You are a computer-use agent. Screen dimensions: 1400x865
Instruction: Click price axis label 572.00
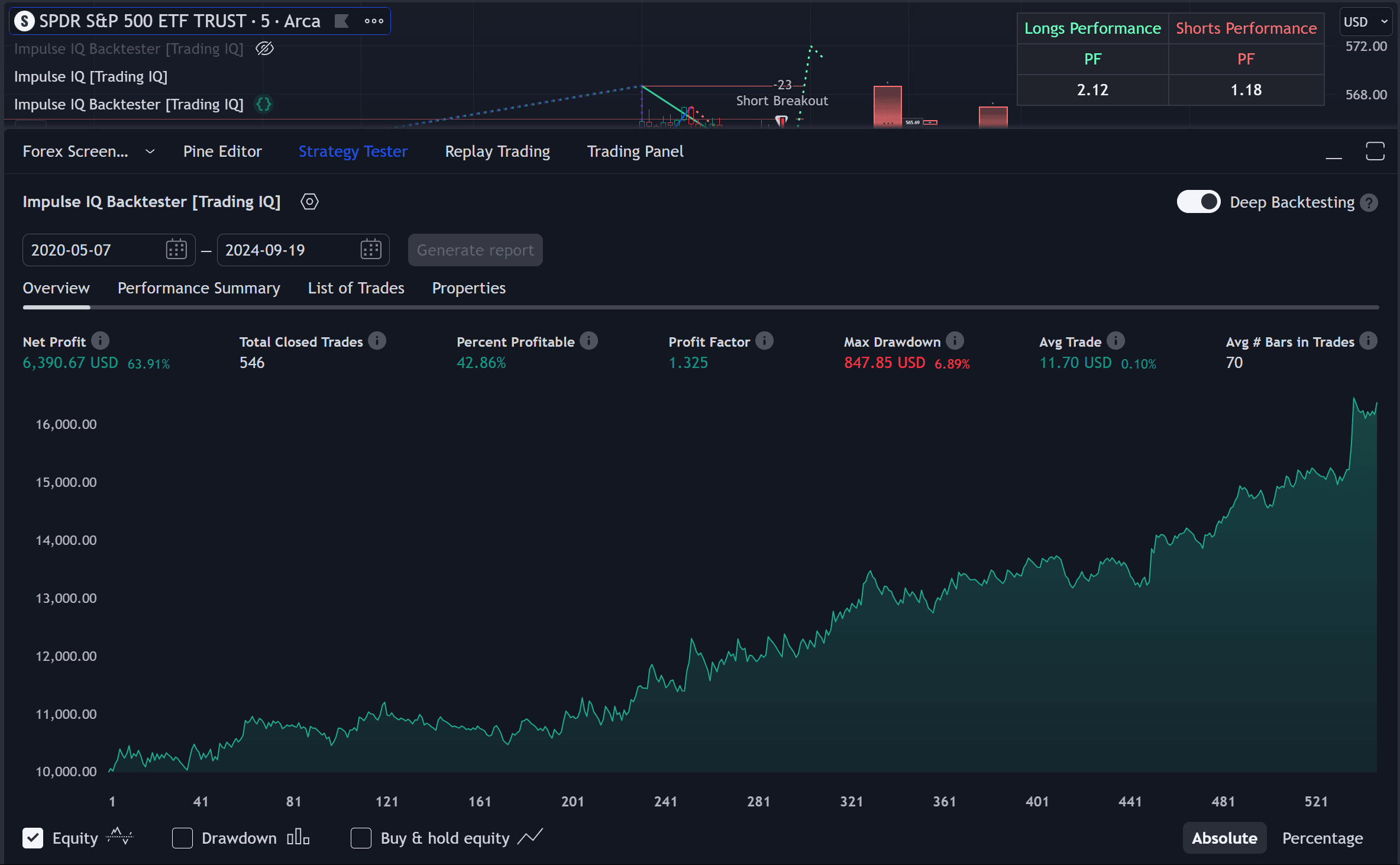tap(1366, 46)
